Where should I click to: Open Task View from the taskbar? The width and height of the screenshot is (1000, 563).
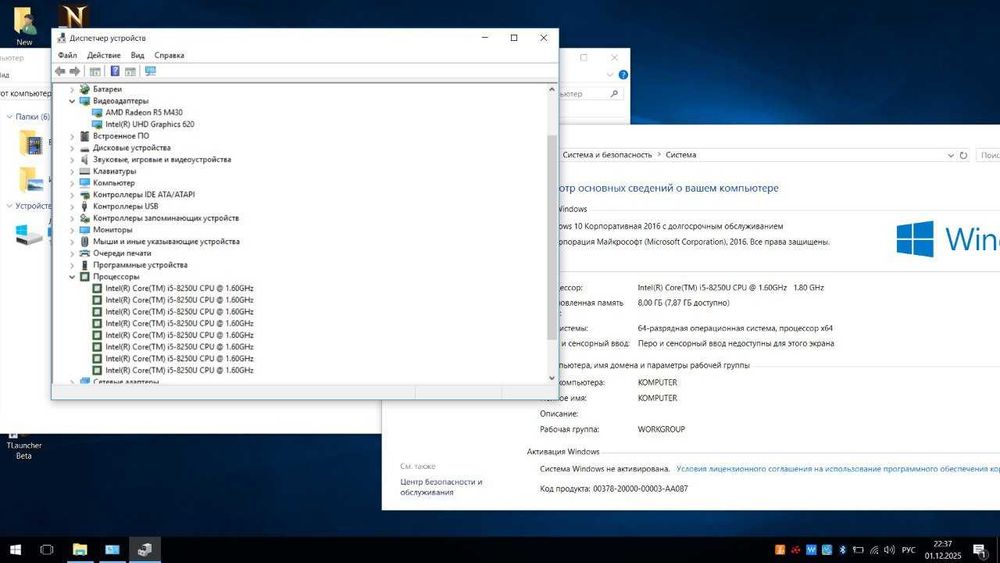click(x=47, y=550)
